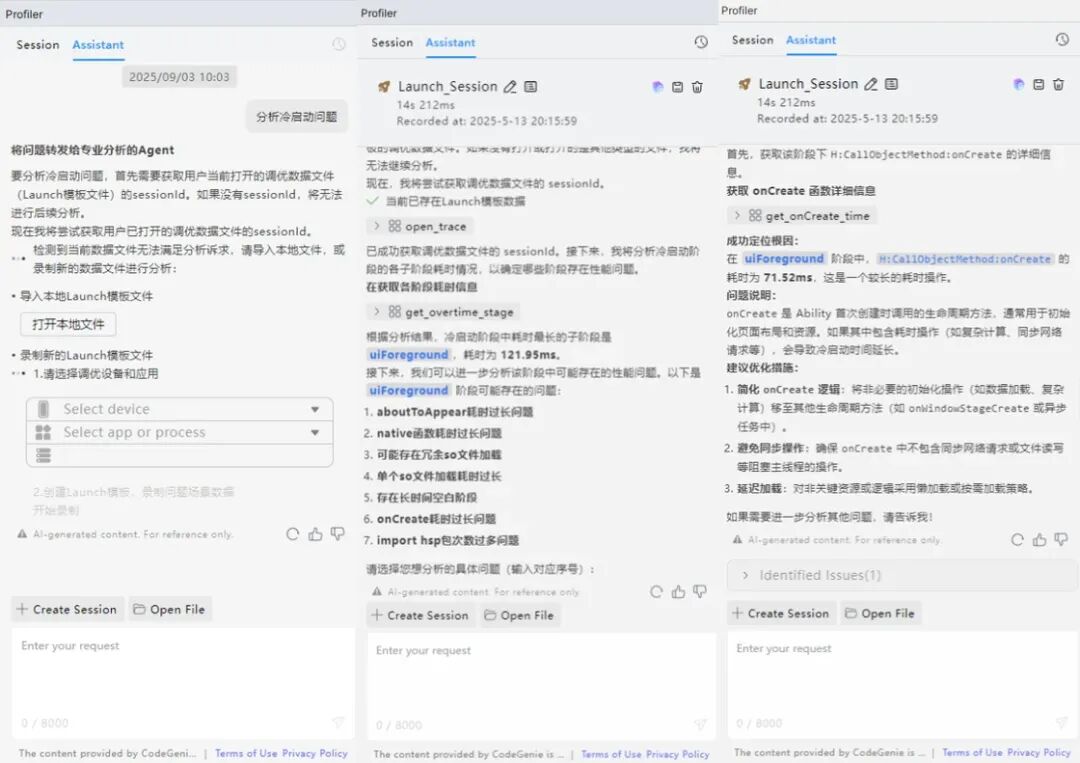Click pencil edit icon next to middle Launch_Session
1080x763 pixels.
click(x=510, y=87)
